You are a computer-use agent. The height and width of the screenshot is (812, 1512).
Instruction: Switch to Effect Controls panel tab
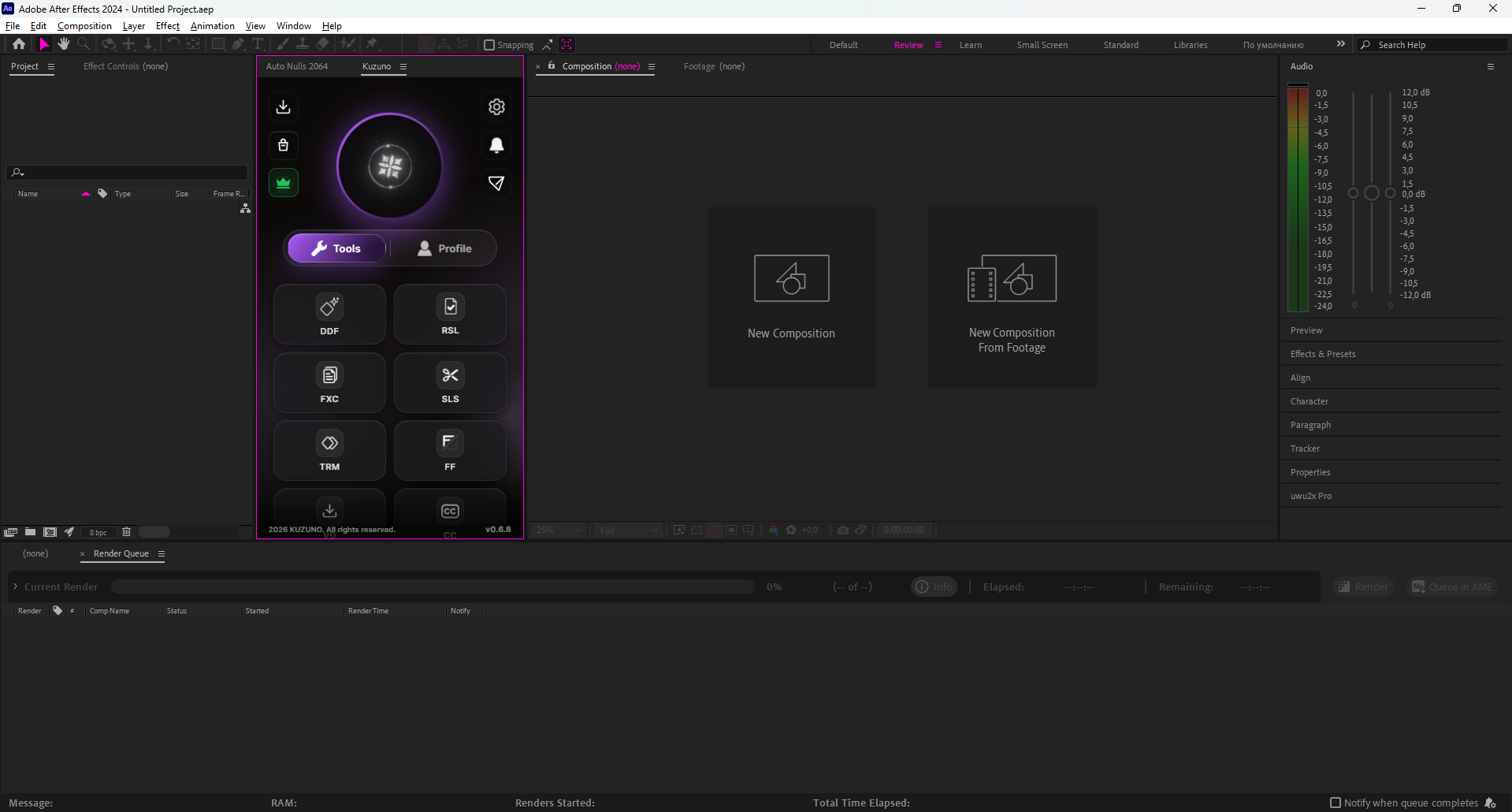pyautogui.click(x=125, y=66)
